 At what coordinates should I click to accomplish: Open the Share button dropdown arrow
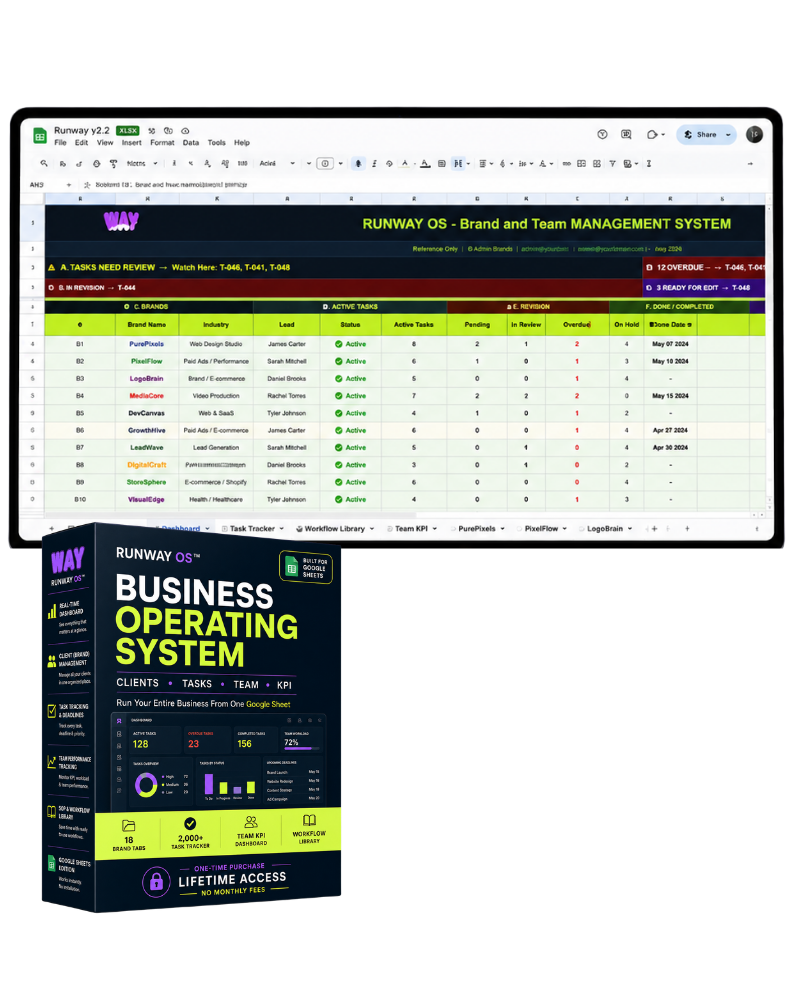(729, 135)
